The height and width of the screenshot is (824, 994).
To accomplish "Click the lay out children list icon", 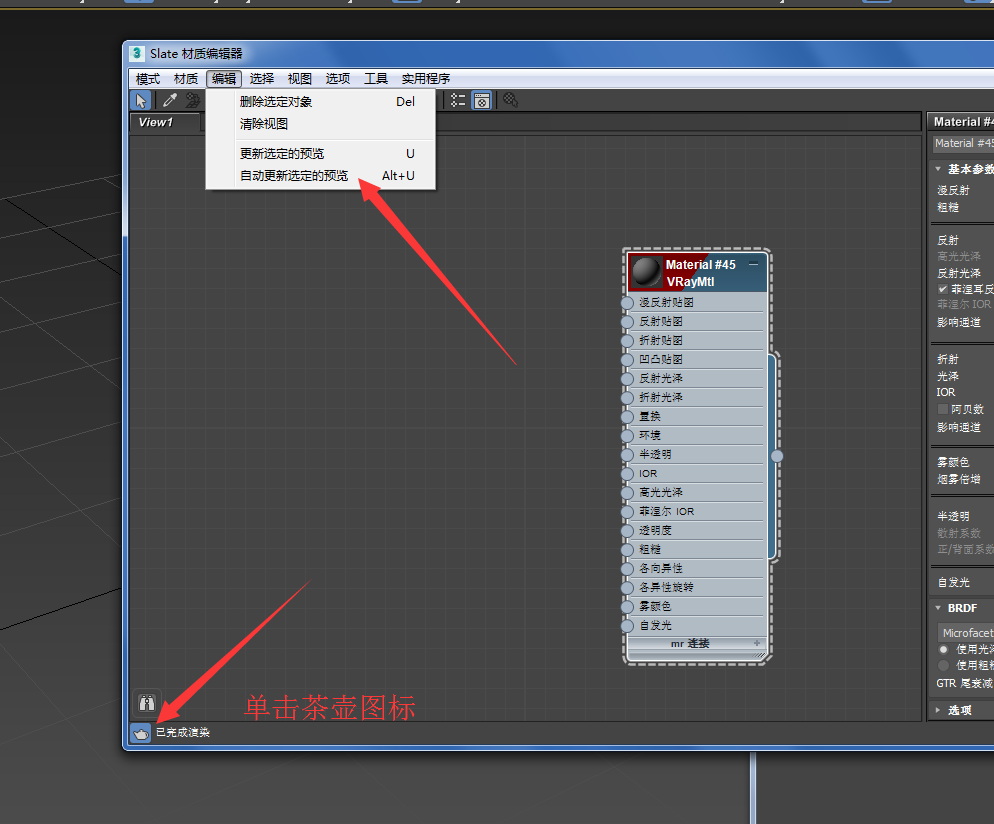I will pyautogui.click(x=458, y=100).
